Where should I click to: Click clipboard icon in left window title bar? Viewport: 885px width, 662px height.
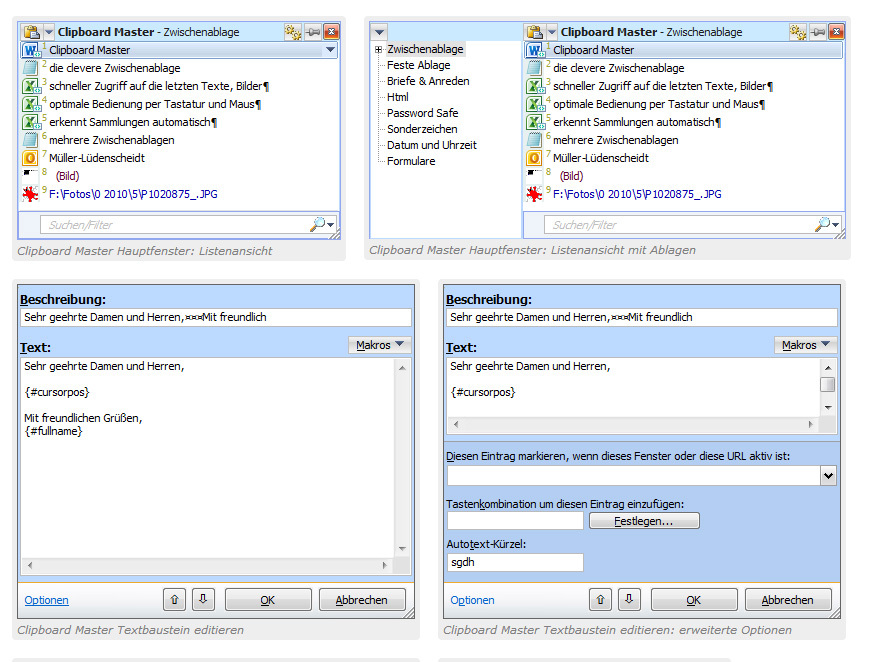pyautogui.click(x=32, y=32)
